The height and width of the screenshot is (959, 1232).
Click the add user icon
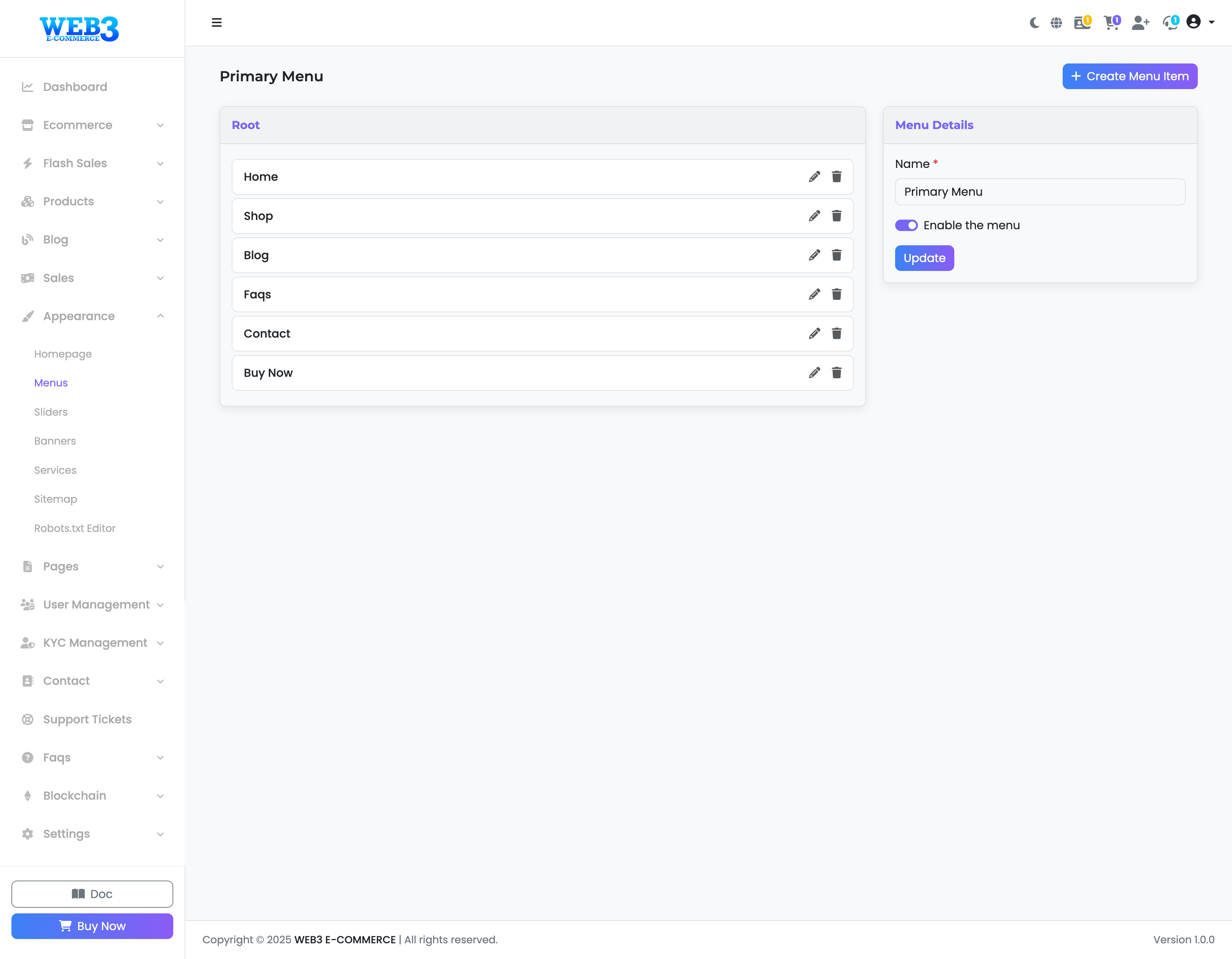(x=1140, y=22)
